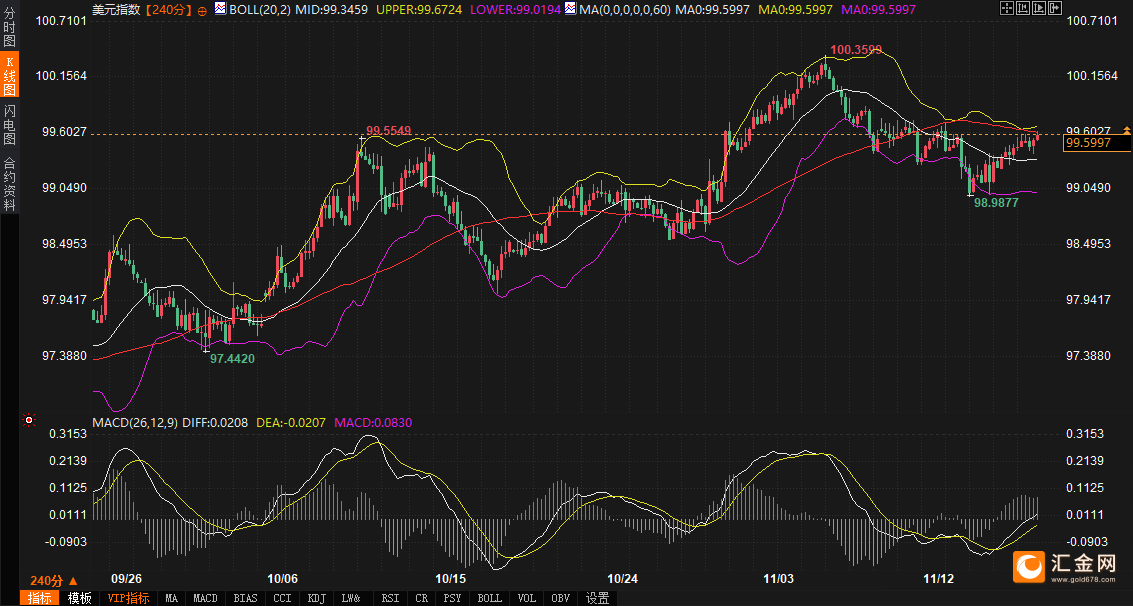Click the current price tag 99.5997
The image size is (1133, 606).
coord(1096,143)
